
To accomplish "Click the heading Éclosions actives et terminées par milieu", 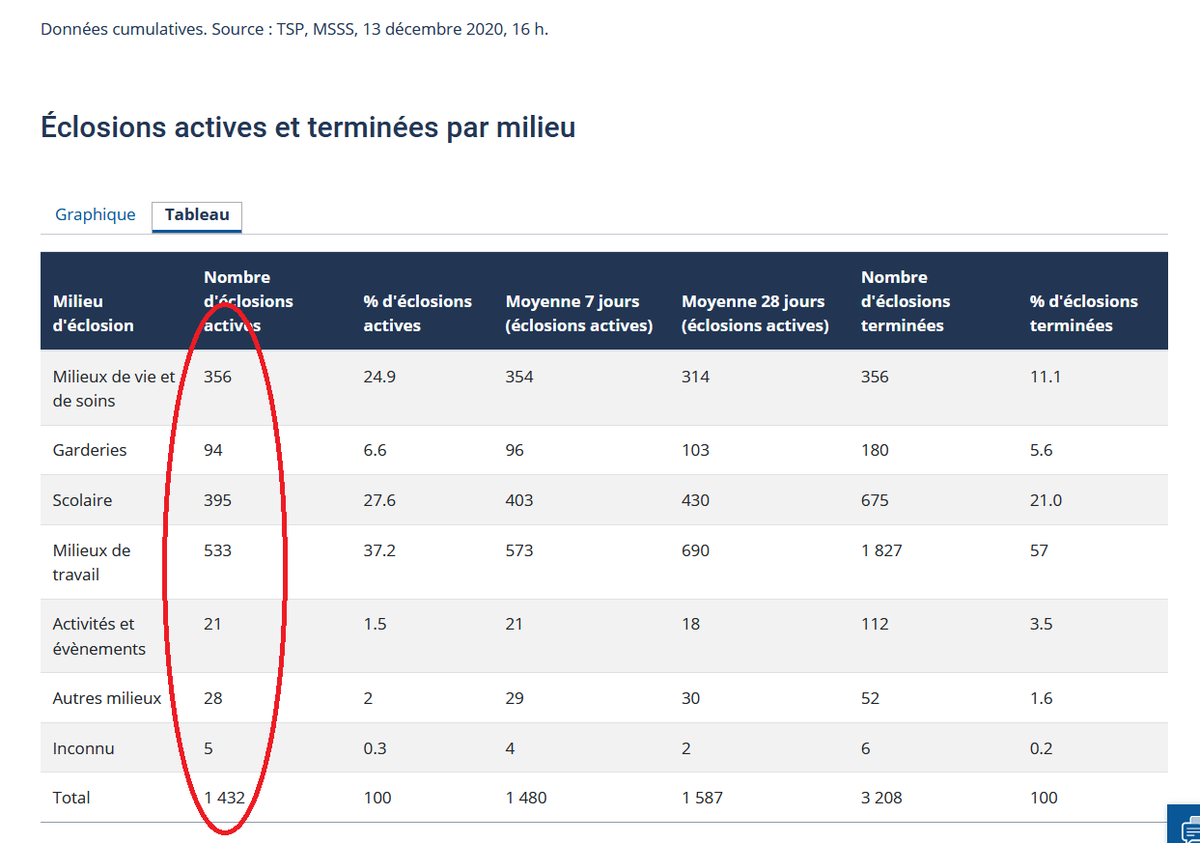I will [307, 127].
